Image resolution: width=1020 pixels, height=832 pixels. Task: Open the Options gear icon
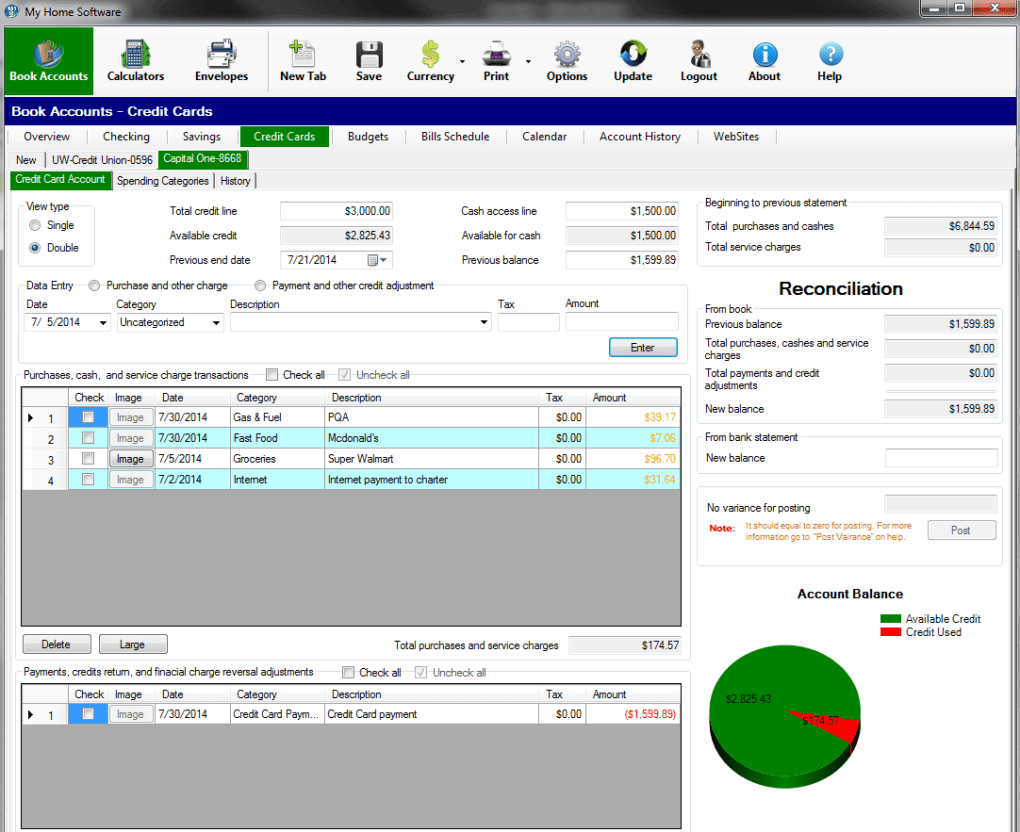(567, 60)
